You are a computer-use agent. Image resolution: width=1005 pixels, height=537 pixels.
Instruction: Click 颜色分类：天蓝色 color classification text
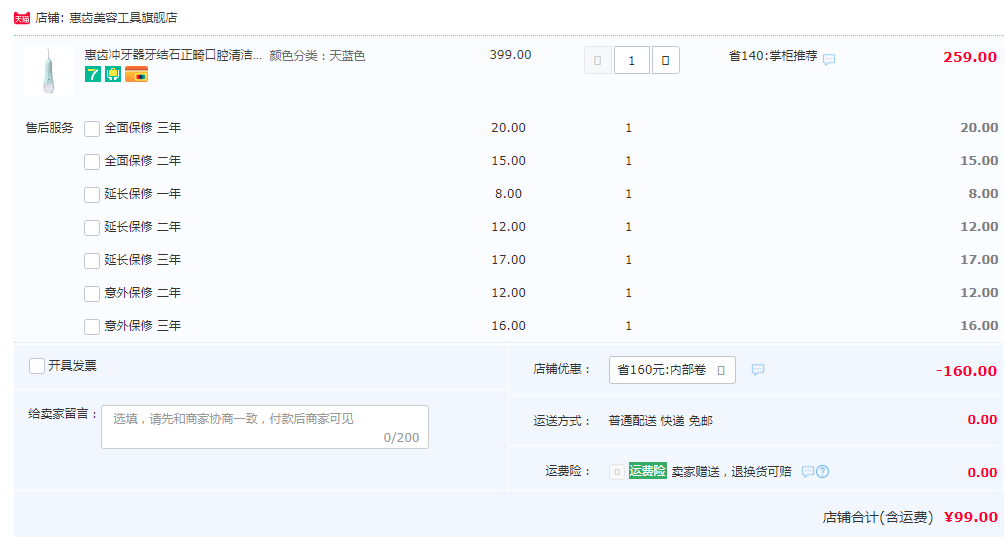(317, 56)
